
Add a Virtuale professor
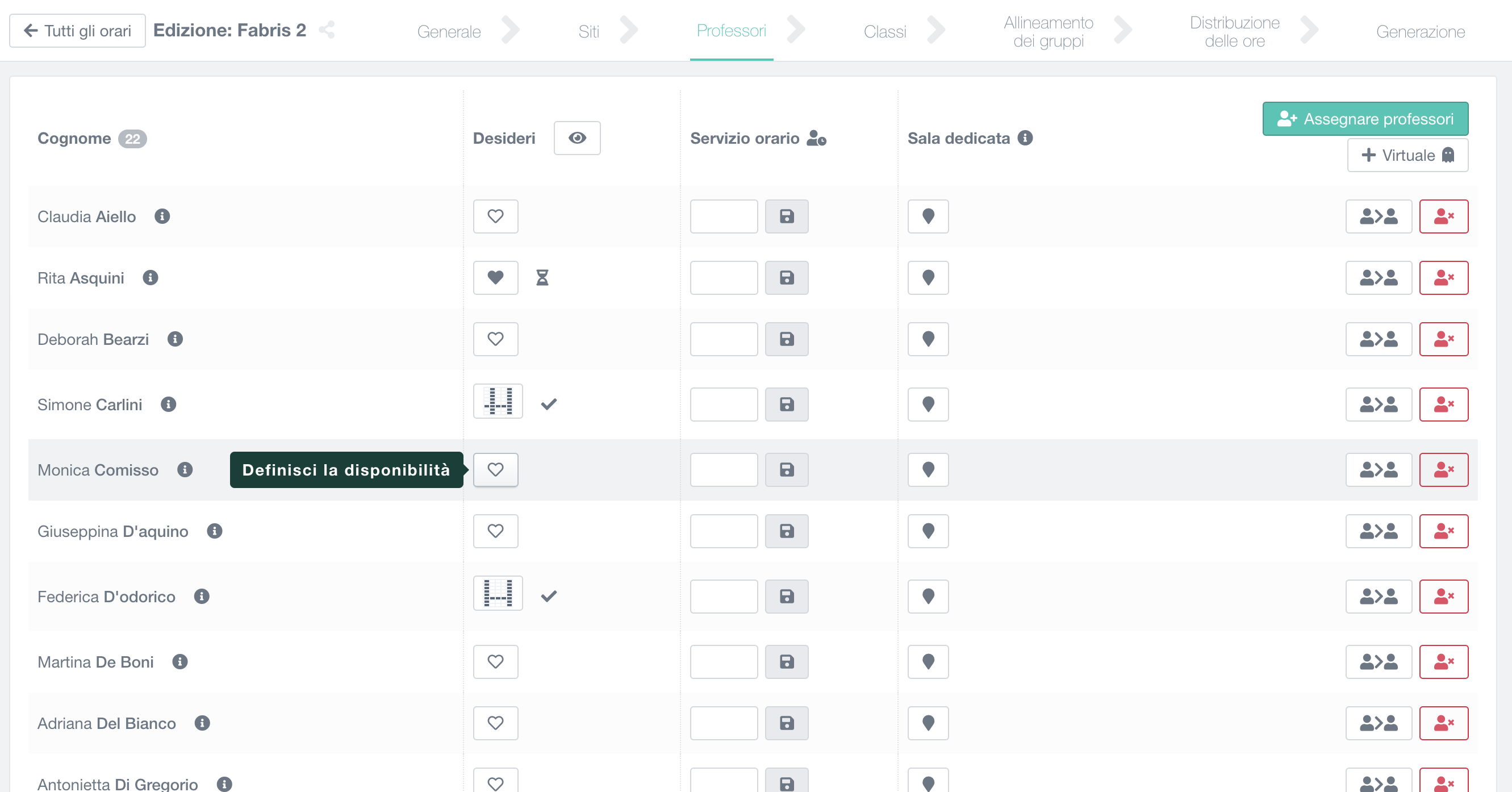coord(1407,156)
